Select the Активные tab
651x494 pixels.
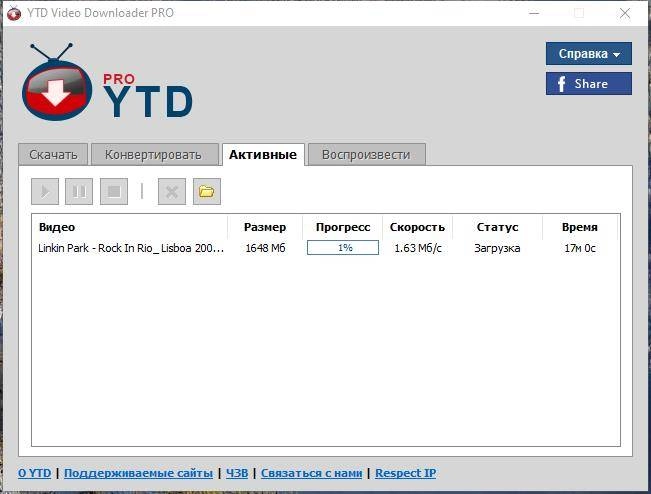pyautogui.click(x=263, y=154)
